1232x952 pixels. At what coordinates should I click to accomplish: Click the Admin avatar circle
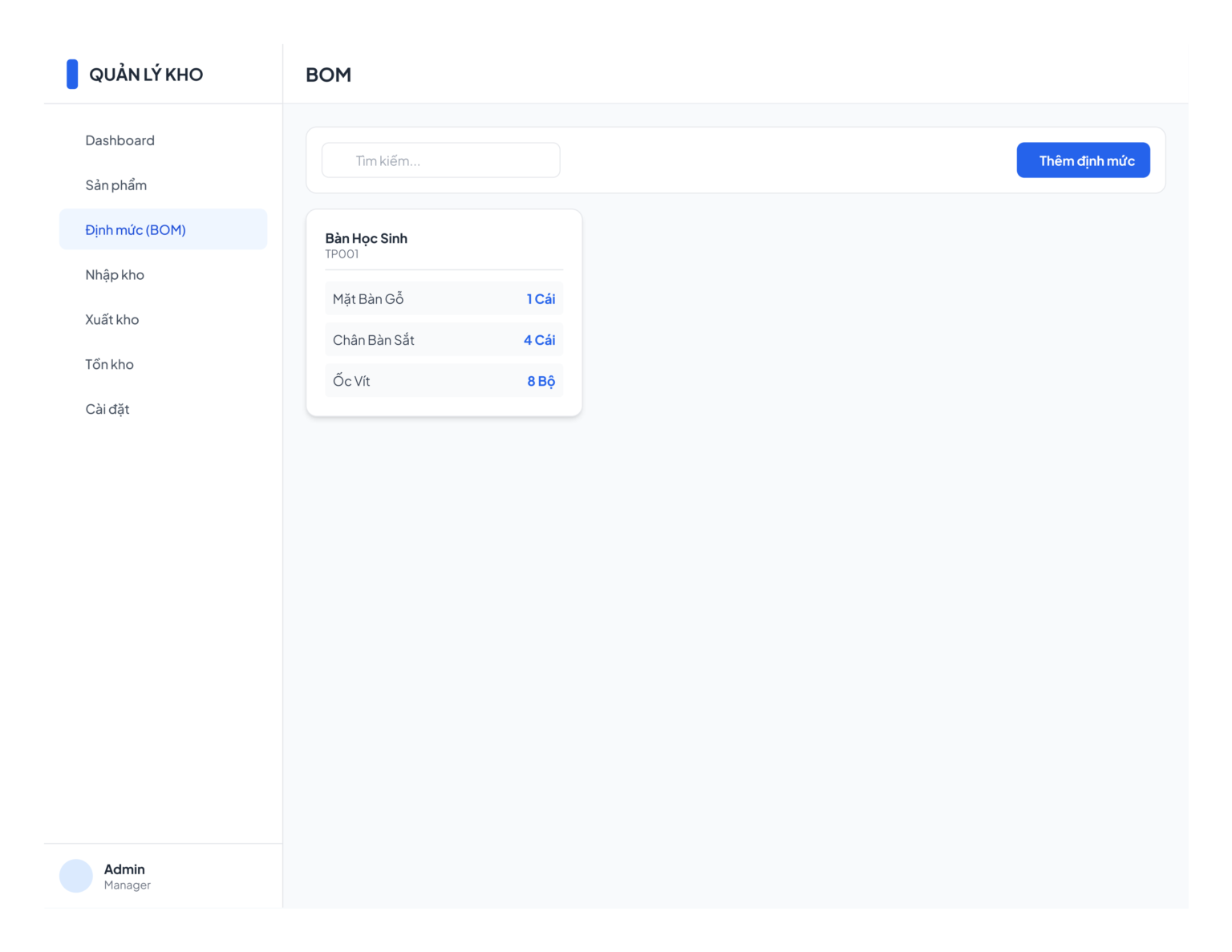click(76, 876)
